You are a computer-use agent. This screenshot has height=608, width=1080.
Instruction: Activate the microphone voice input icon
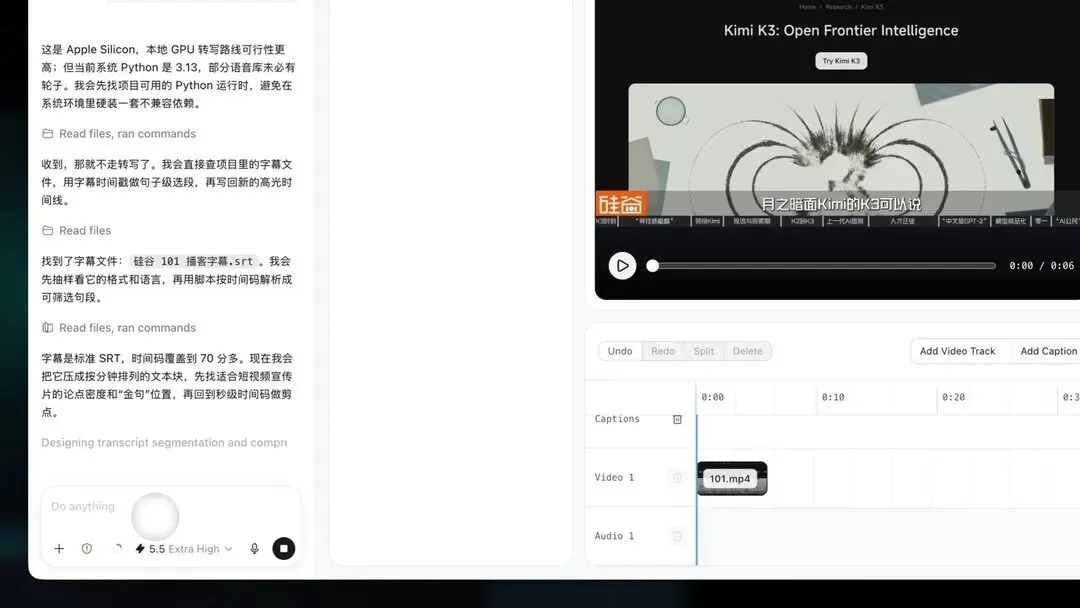[x=254, y=549]
